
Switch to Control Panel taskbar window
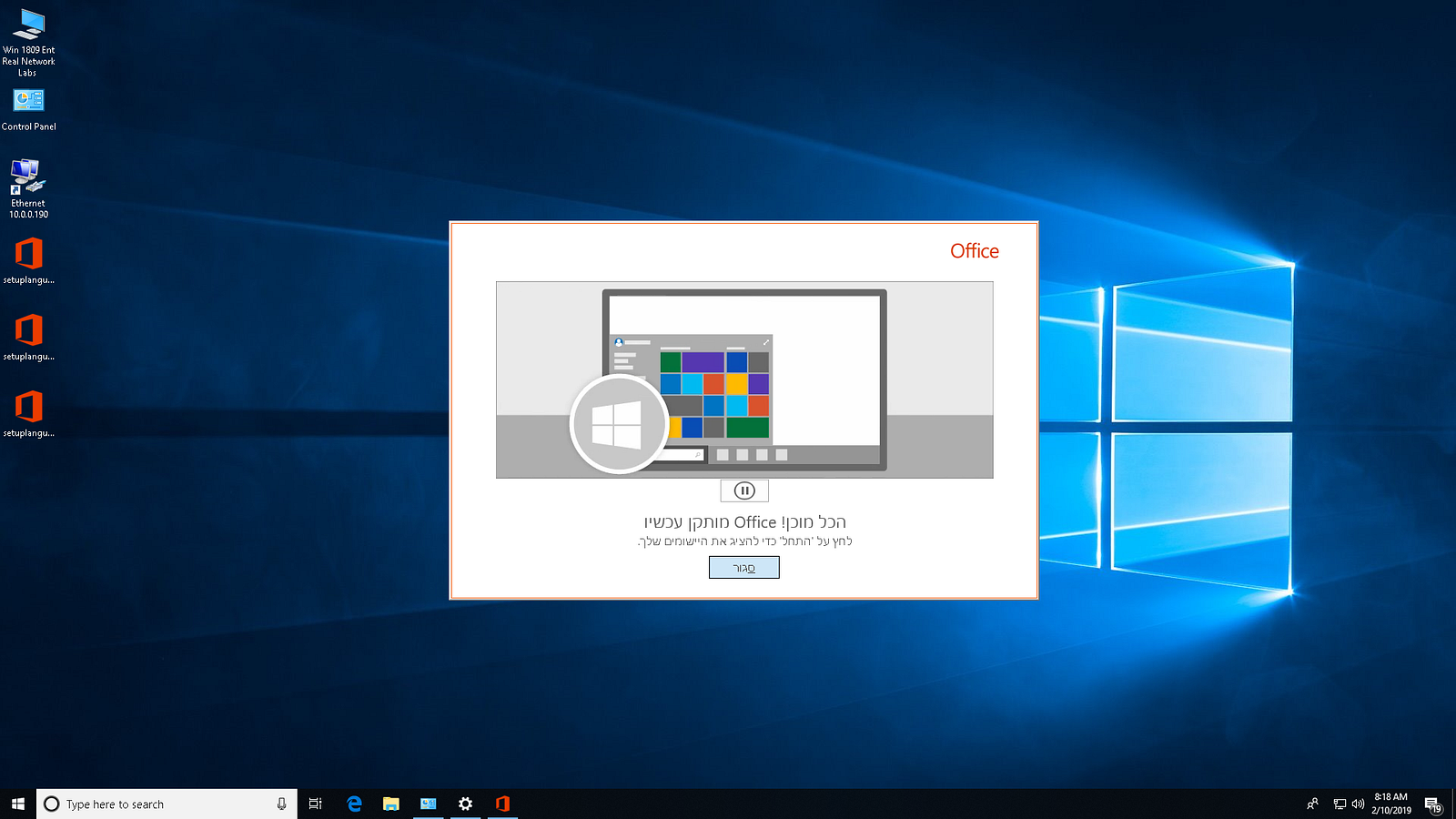[429, 804]
